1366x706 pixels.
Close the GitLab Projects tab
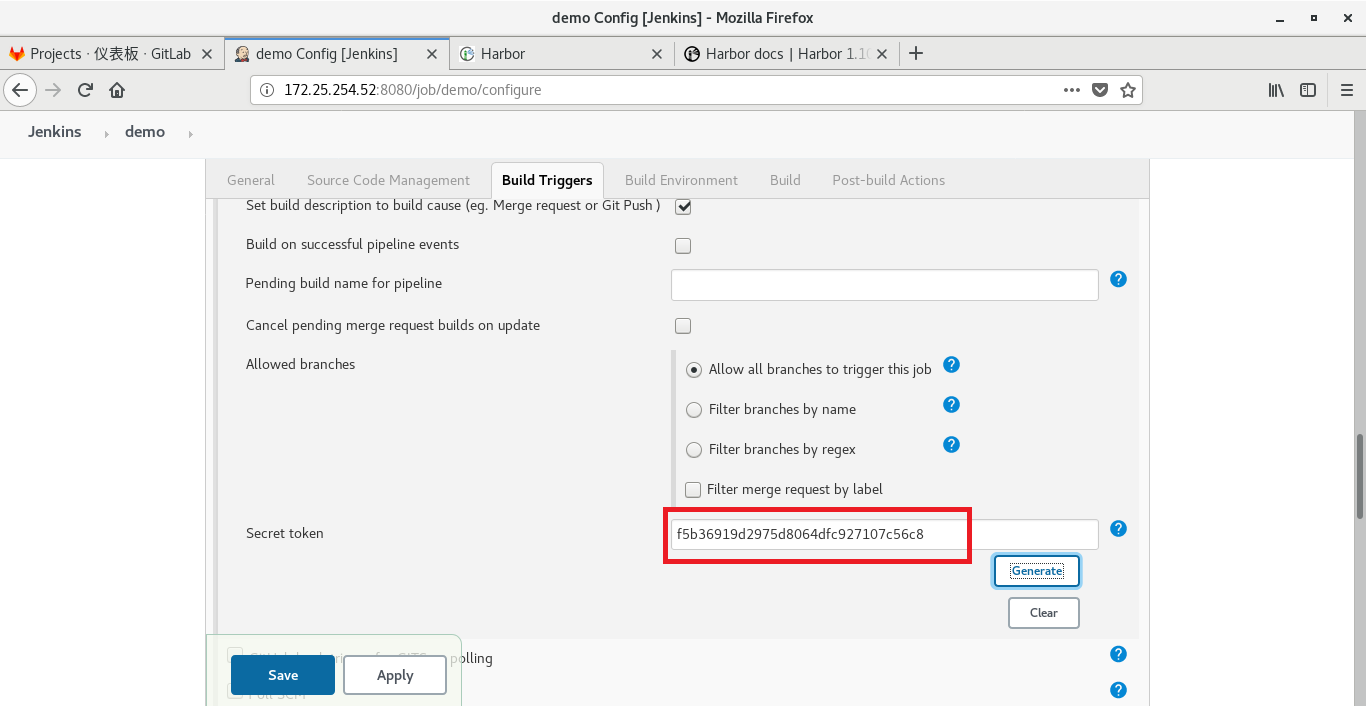point(207,54)
